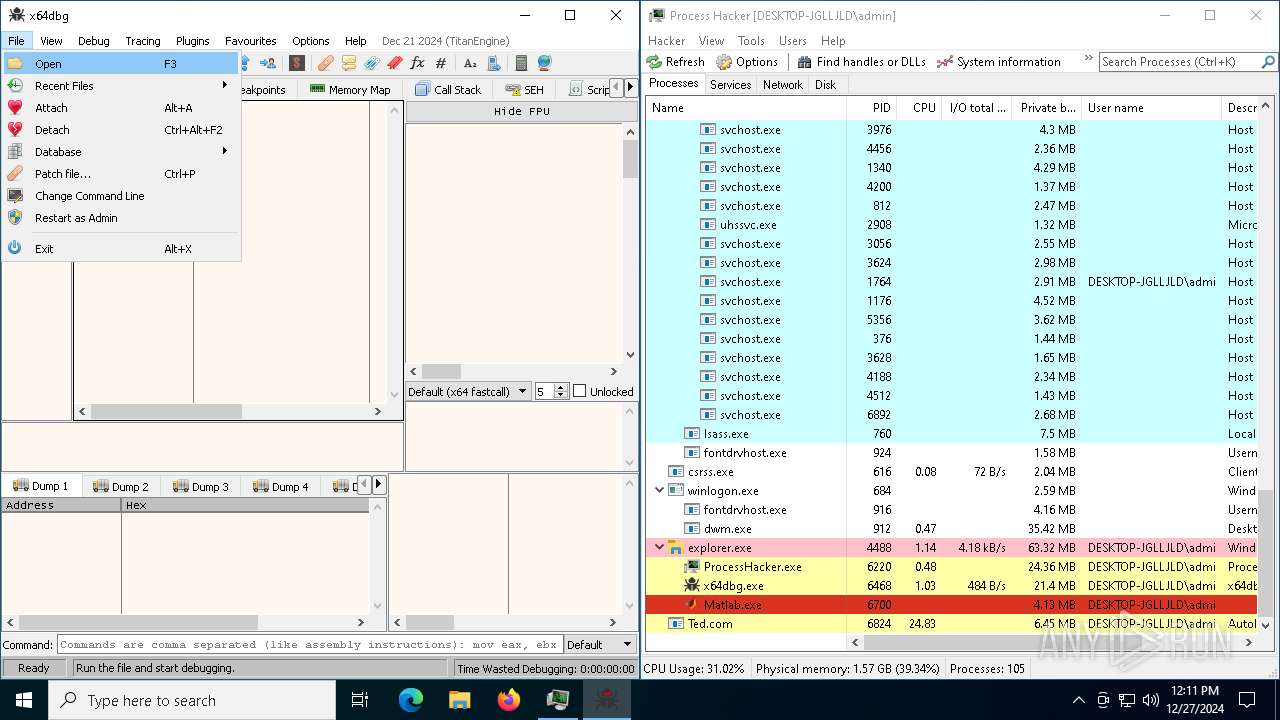Increase the argument count stepper value
The height and width of the screenshot is (720, 1280).
click(x=561, y=388)
